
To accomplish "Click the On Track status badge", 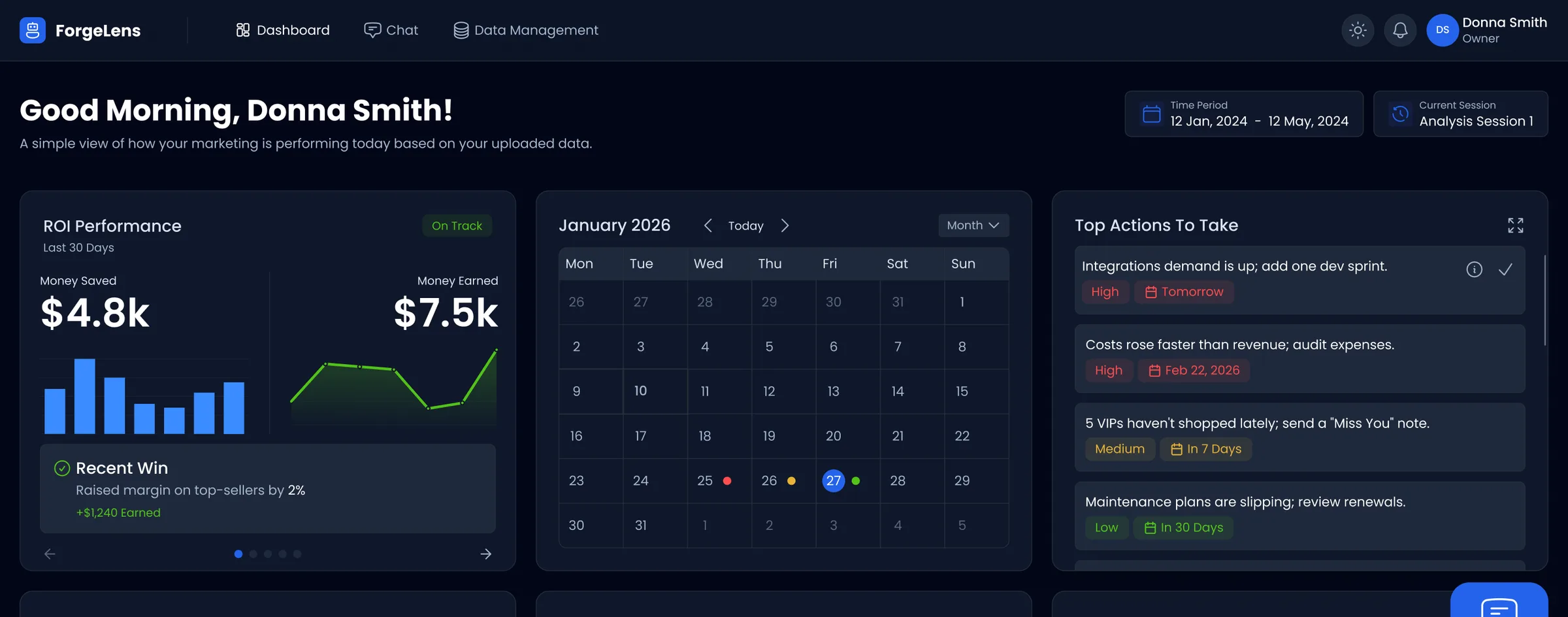I will click(457, 225).
